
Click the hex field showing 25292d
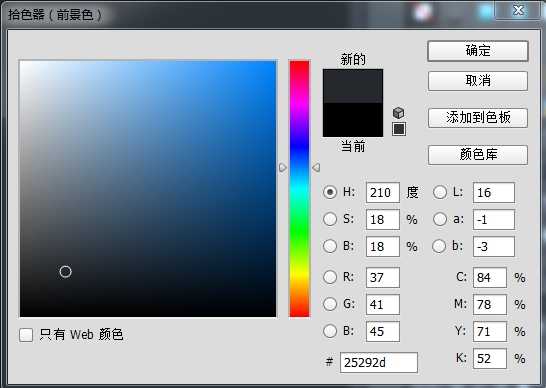(379, 363)
